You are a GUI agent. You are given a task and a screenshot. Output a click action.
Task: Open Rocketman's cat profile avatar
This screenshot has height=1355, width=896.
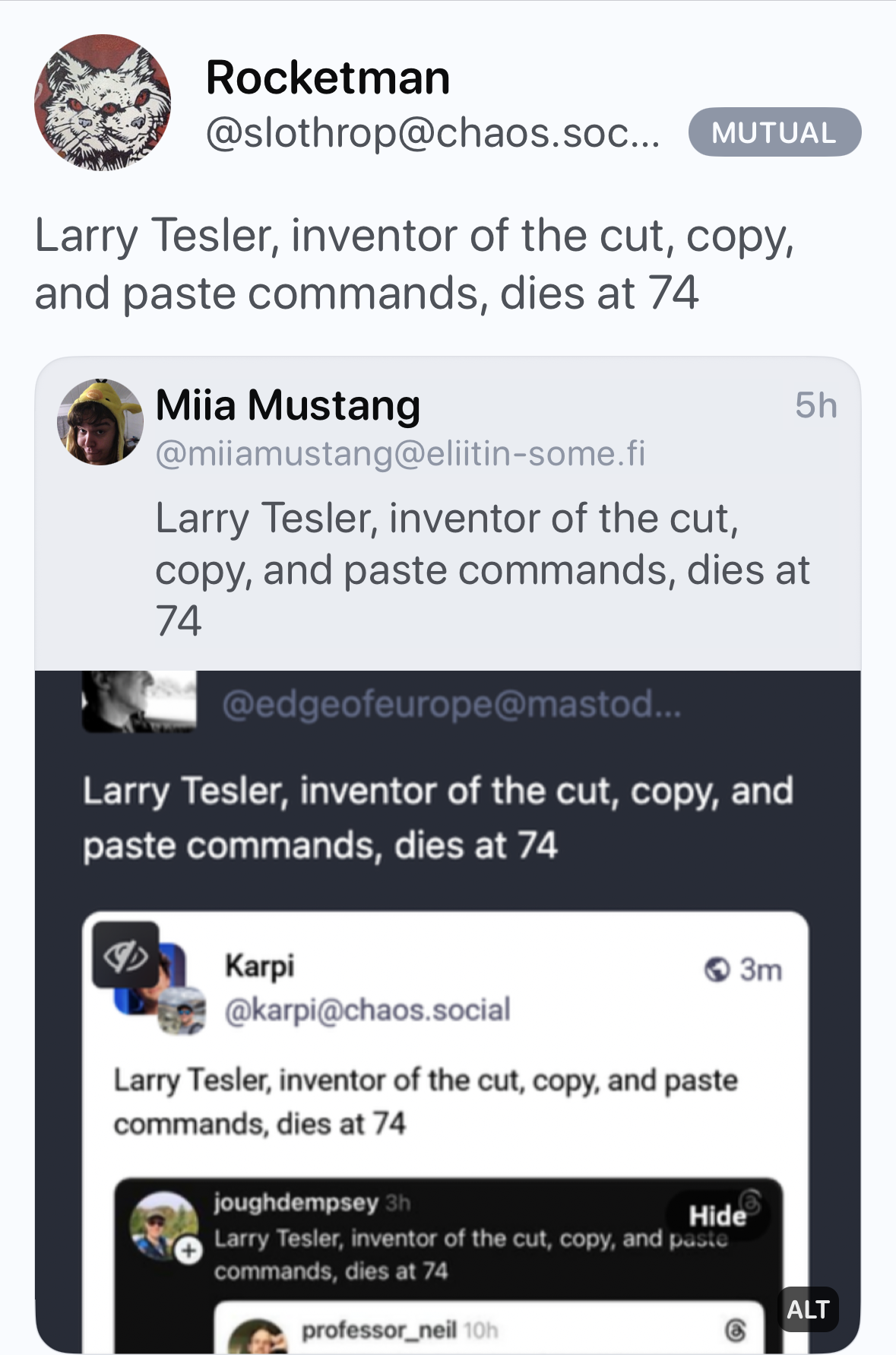(103, 103)
